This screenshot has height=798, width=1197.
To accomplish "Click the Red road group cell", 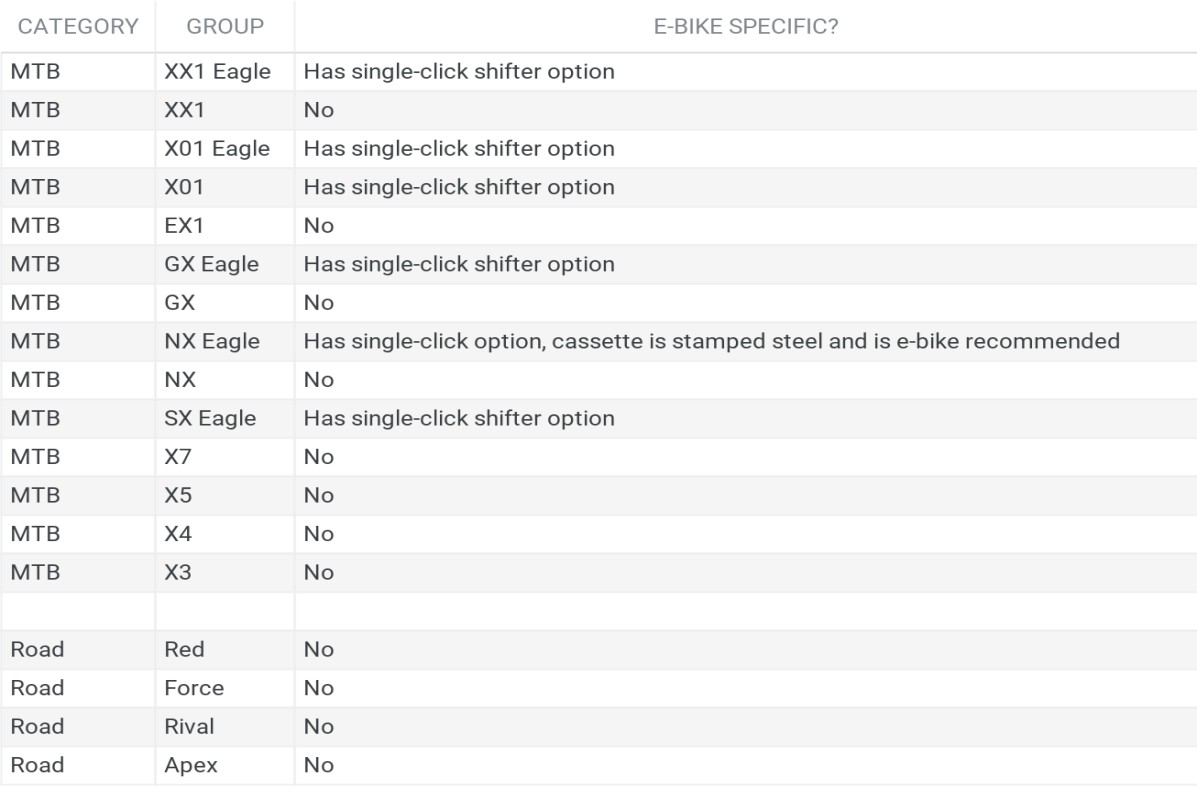I will click(x=225, y=650).
